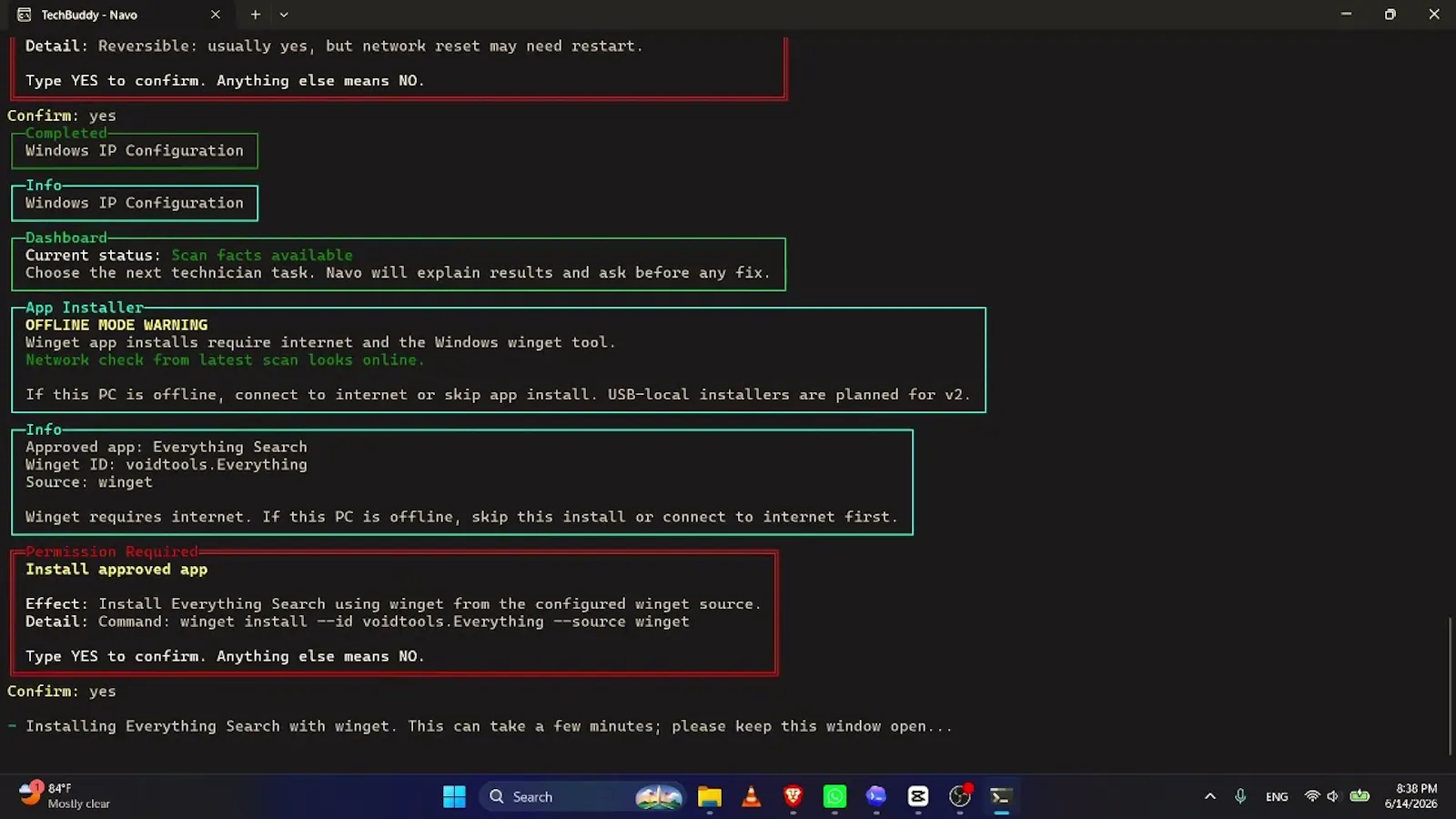This screenshot has width=1456, height=819.
Task: Click 'Approved app: Everything Search' line
Action: [x=167, y=447]
